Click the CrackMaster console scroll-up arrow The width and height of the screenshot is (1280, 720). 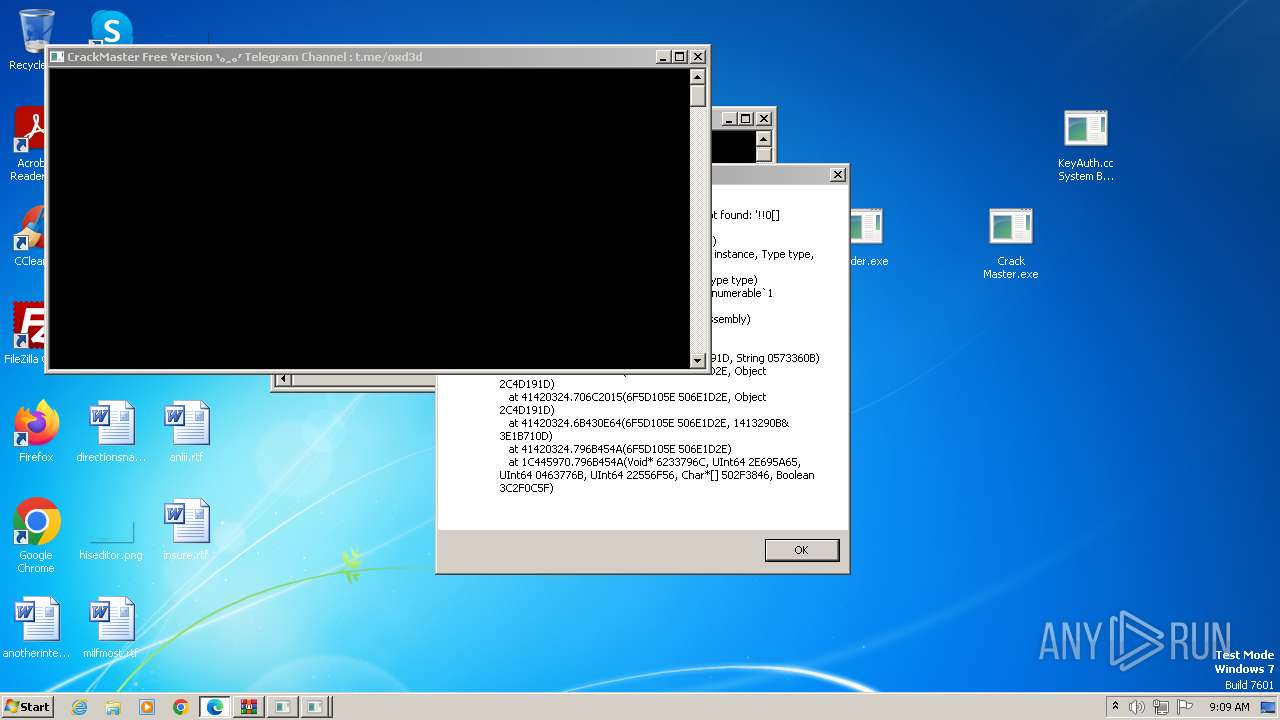pyautogui.click(x=698, y=77)
